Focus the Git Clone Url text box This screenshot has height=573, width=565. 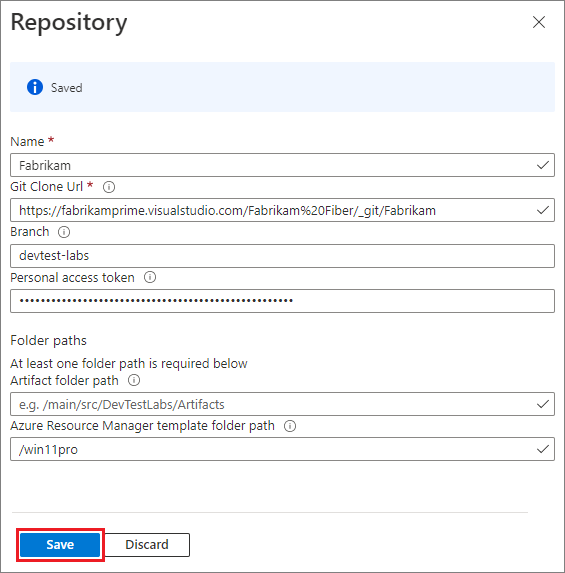282,210
